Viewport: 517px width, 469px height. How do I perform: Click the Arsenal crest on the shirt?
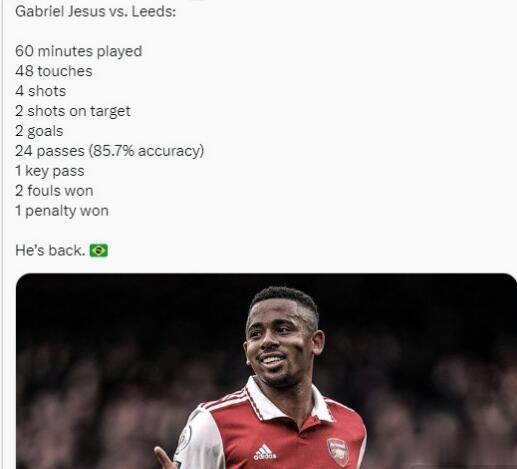(x=338, y=452)
